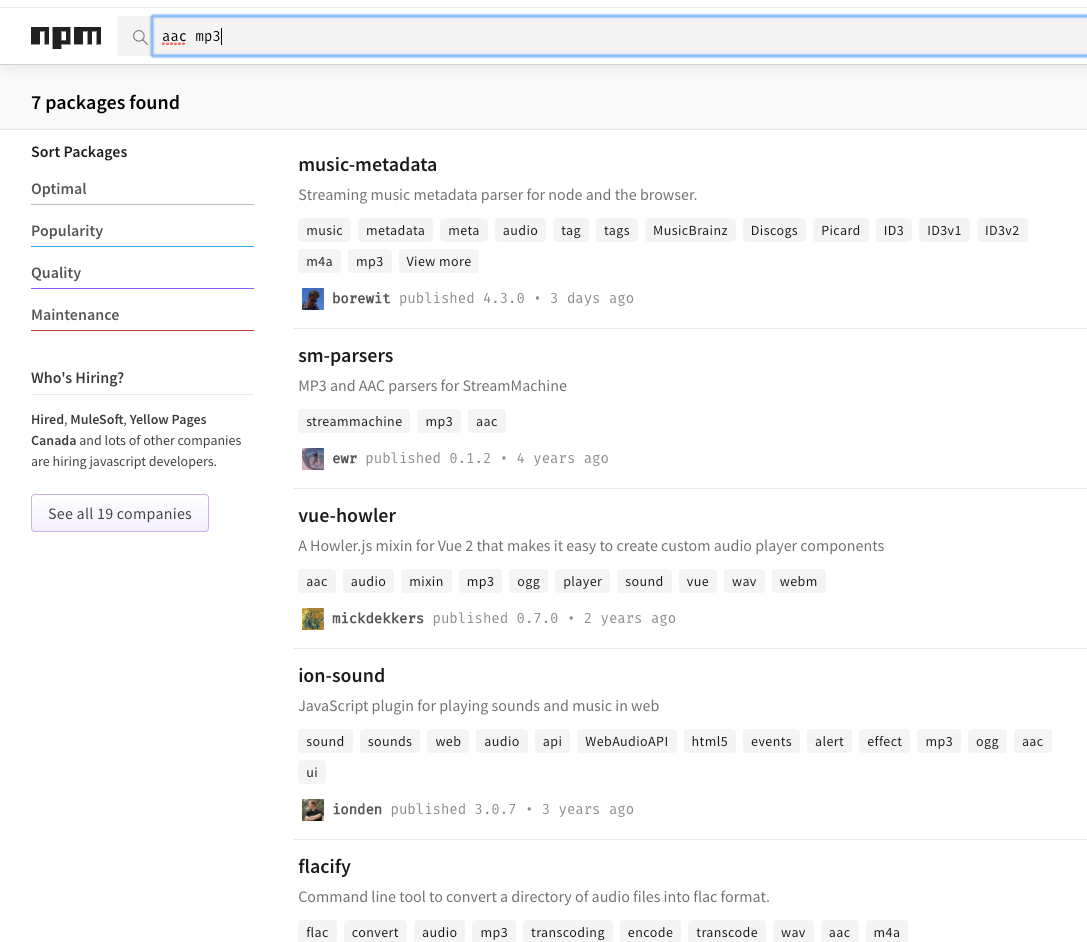The image size is (1087, 942).
Task: Select the mixin tag
Action: coord(426,582)
